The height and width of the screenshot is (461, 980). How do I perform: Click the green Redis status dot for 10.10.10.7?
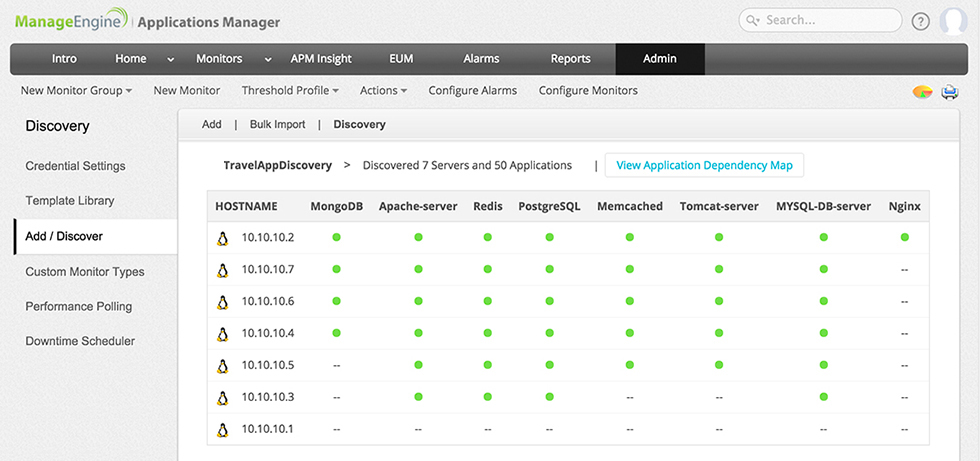pyautogui.click(x=488, y=269)
